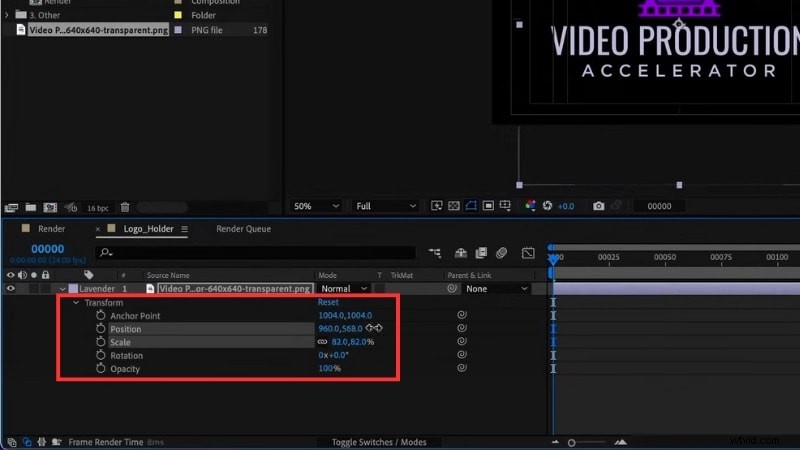The height and width of the screenshot is (450, 800).
Task: Close the Logo_Holder timeline tab
Action: click(x=97, y=229)
